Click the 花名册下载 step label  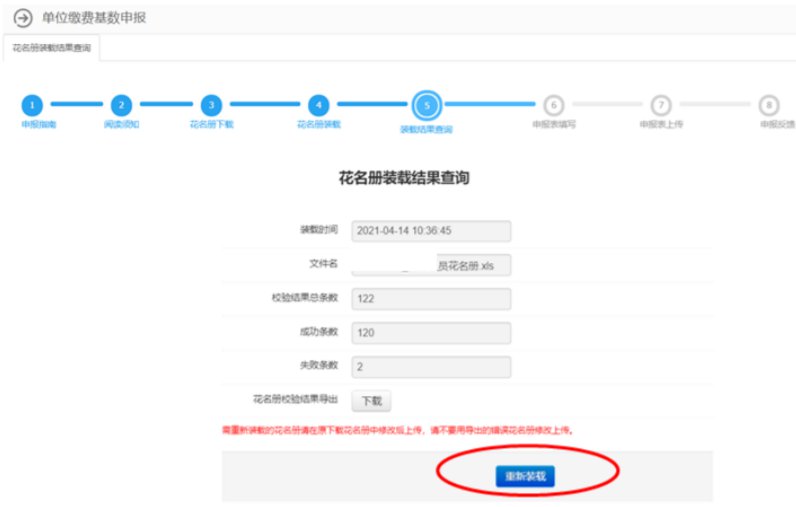coord(212,124)
